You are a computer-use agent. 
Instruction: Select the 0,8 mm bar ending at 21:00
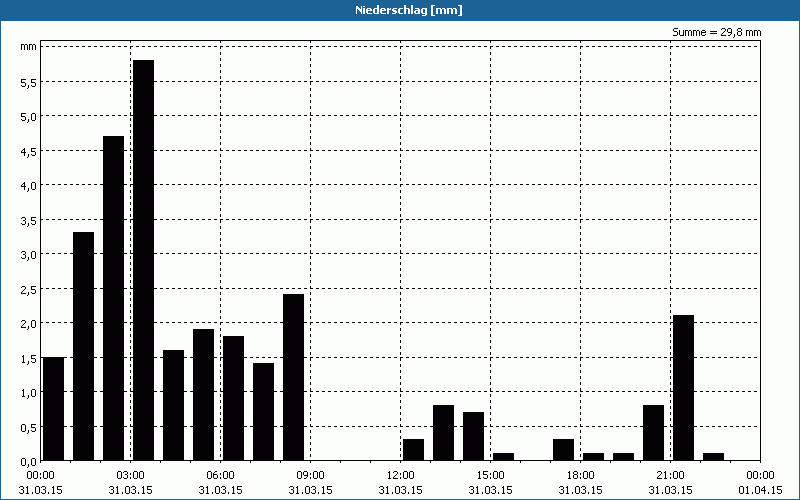click(654, 433)
